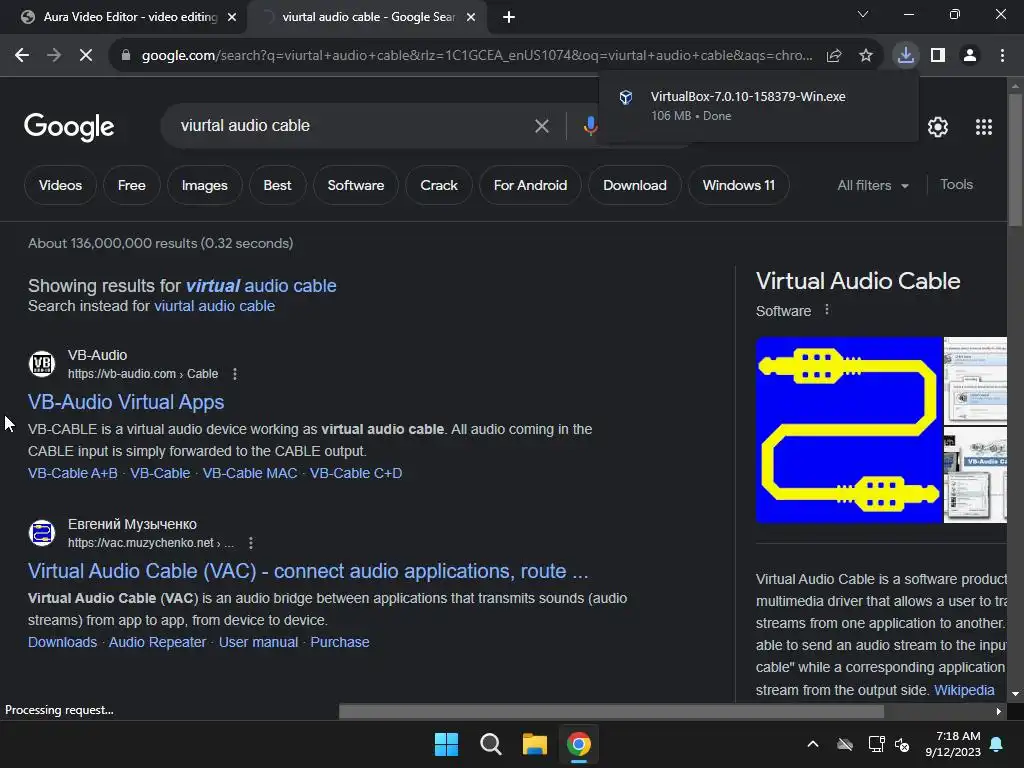This screenshot has height=768, width=1024.
Task: Open VB-Cable MAC sitelink
Action: tap(249, 473)
